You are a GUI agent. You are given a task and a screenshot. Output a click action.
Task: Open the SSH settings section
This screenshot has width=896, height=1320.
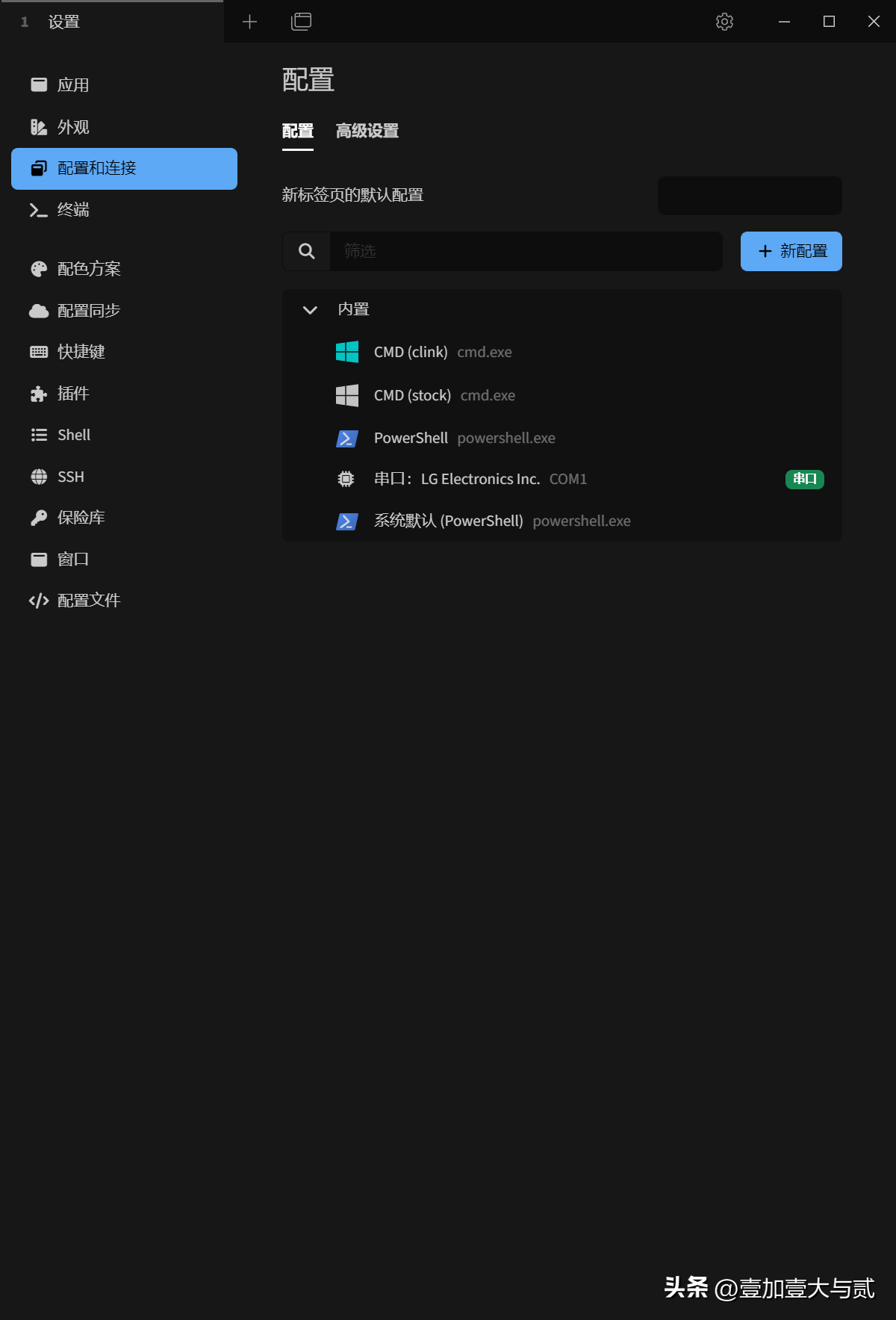point(124,477)
